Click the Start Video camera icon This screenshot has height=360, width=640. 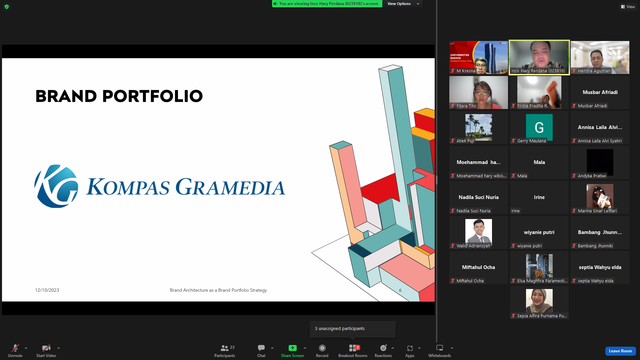coord(46,348)
